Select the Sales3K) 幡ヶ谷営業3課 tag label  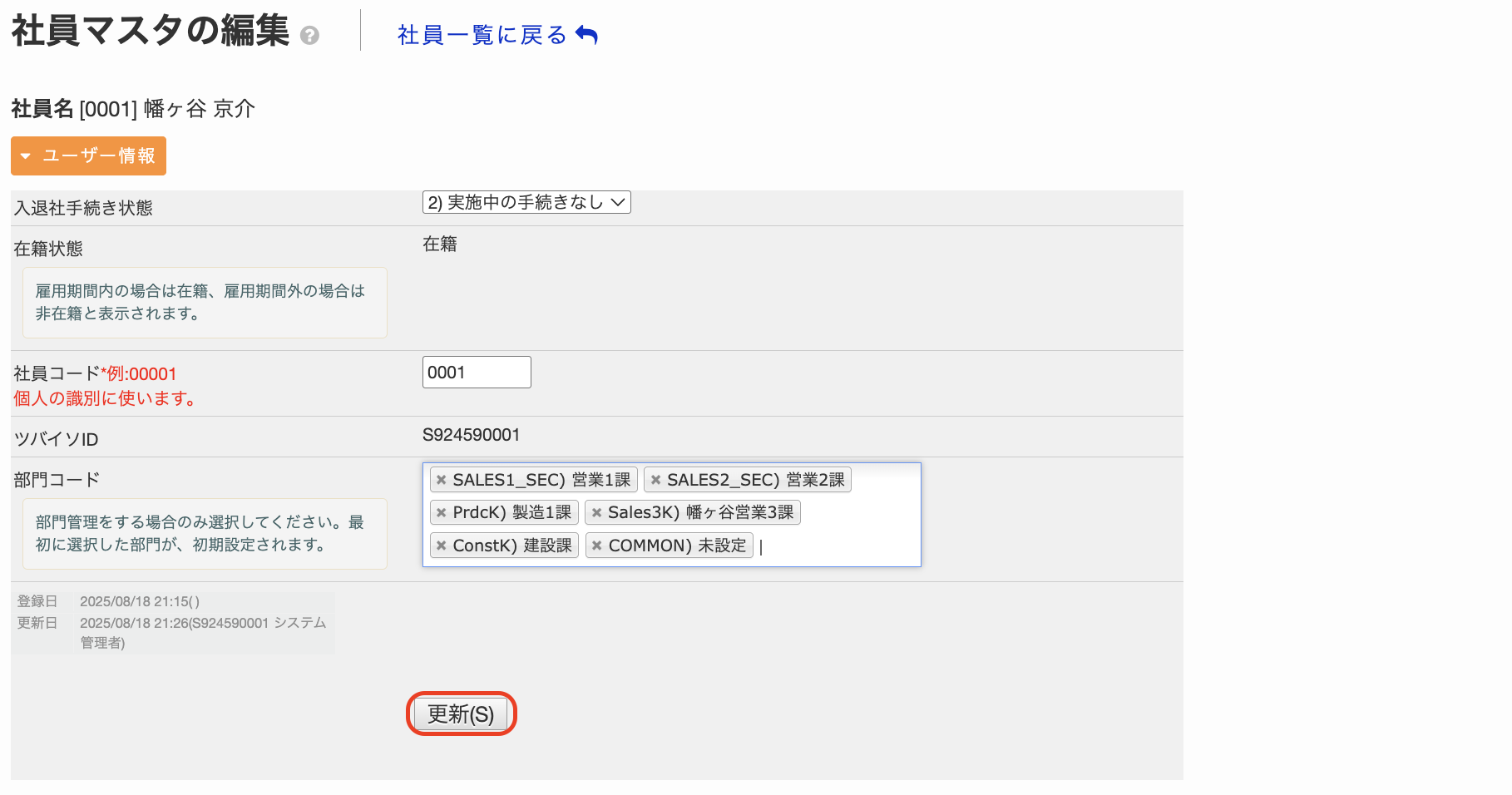(x=700, y=513)
